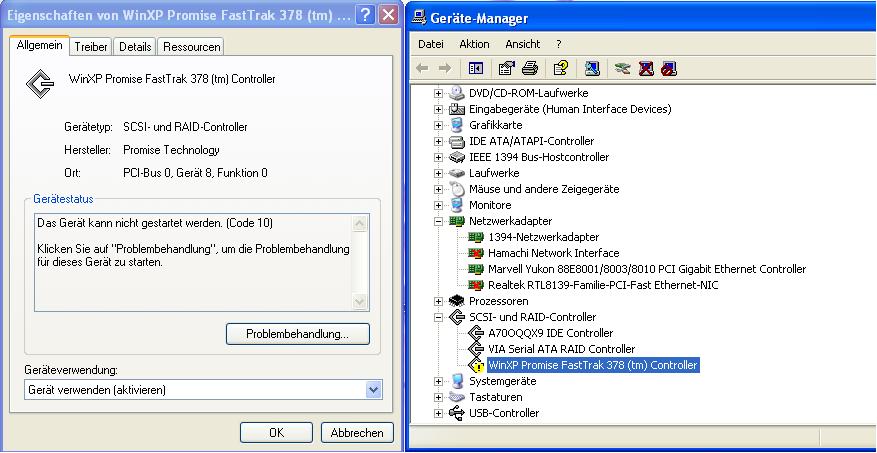Click the disabled Realtek RTL8139 adapter icon
This screenshot has height=453, width=877.
[x=476, y=285]
